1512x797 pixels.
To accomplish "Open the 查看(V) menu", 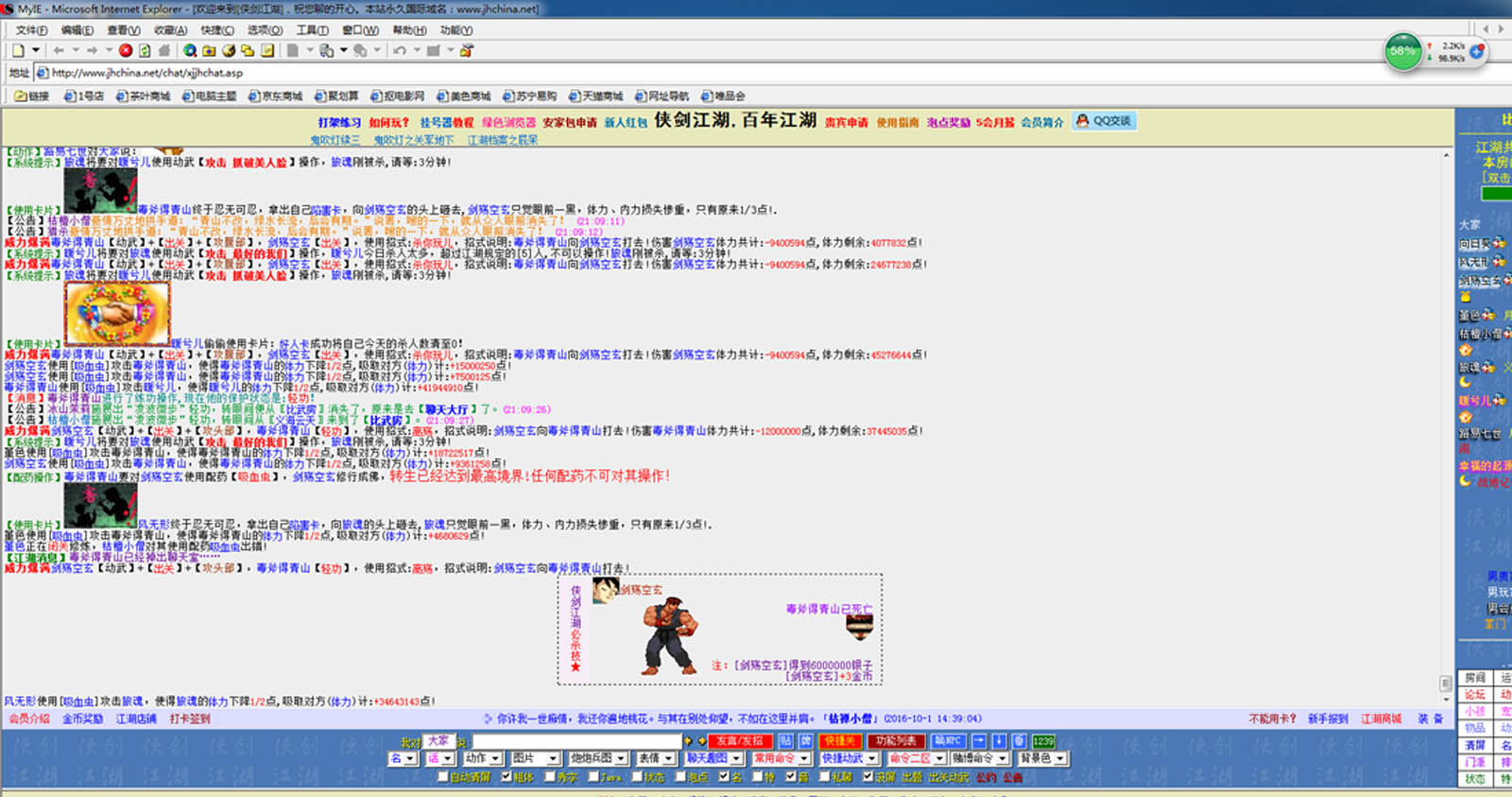I will pos(124,30).
